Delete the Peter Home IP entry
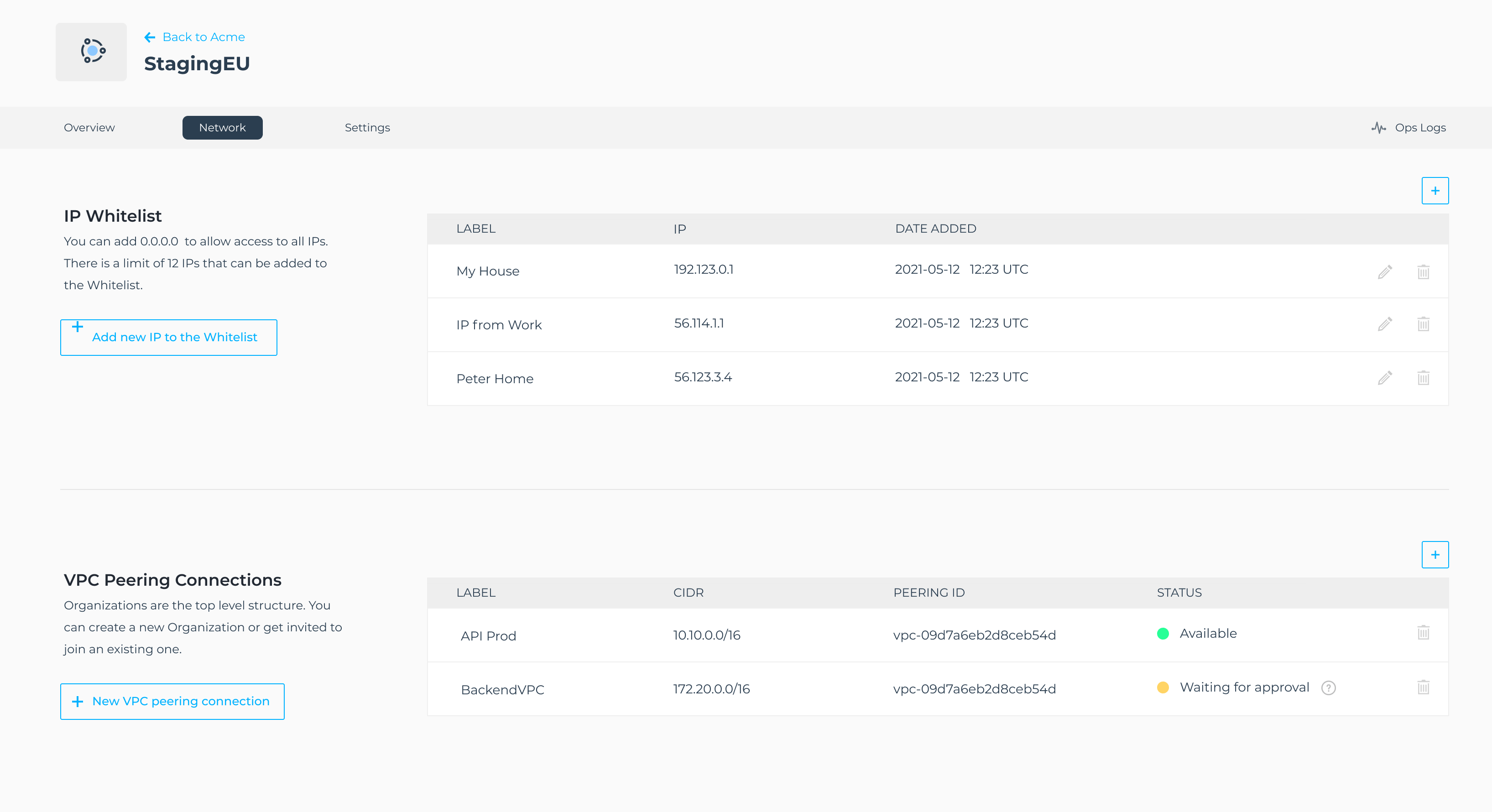1492x812 pixels. pyautogui.click(x=1423, y=378)
